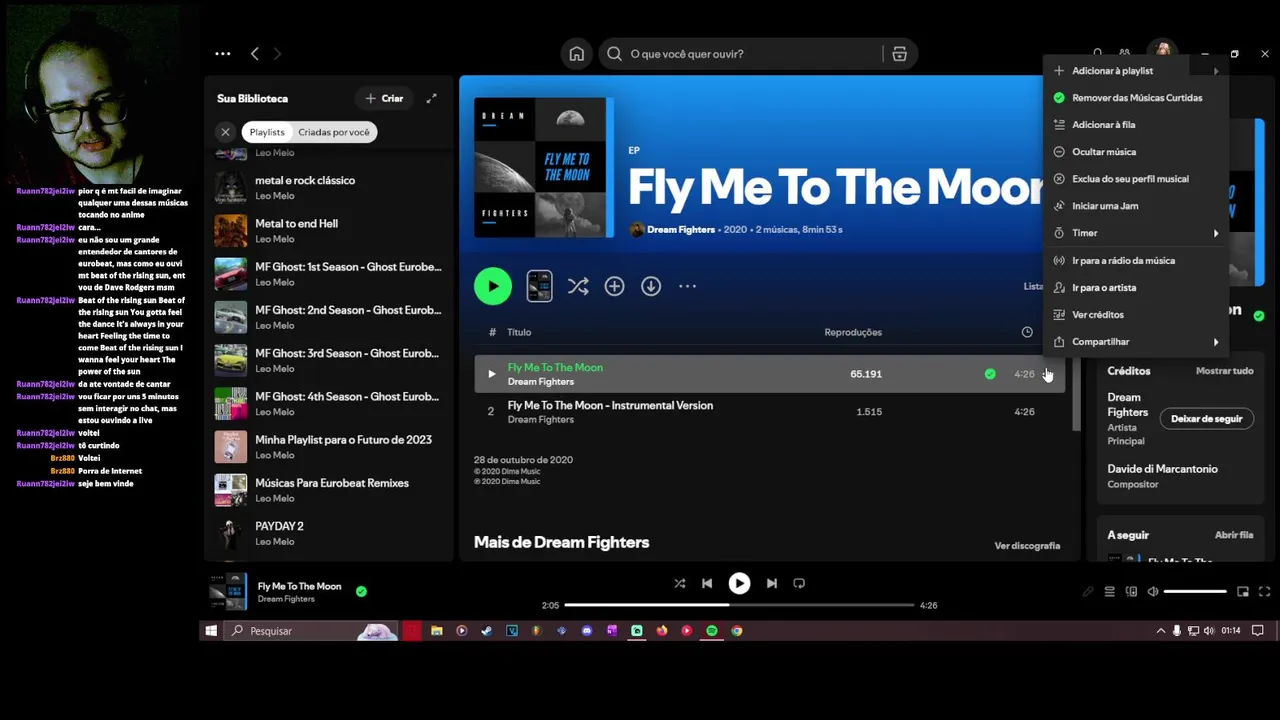Select Ir para a rádio da música
This screenshot has height=720, width=1280.
coord(1136,261)
